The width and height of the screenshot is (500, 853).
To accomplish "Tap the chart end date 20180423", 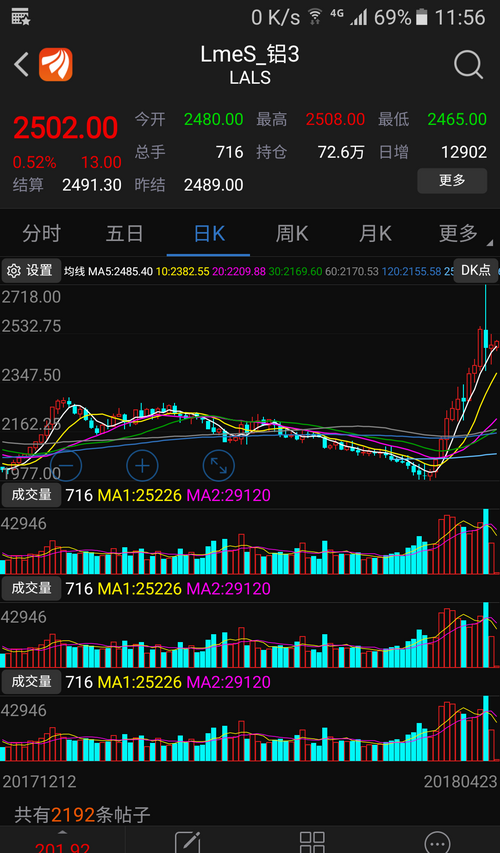I will tap(460, 782).
